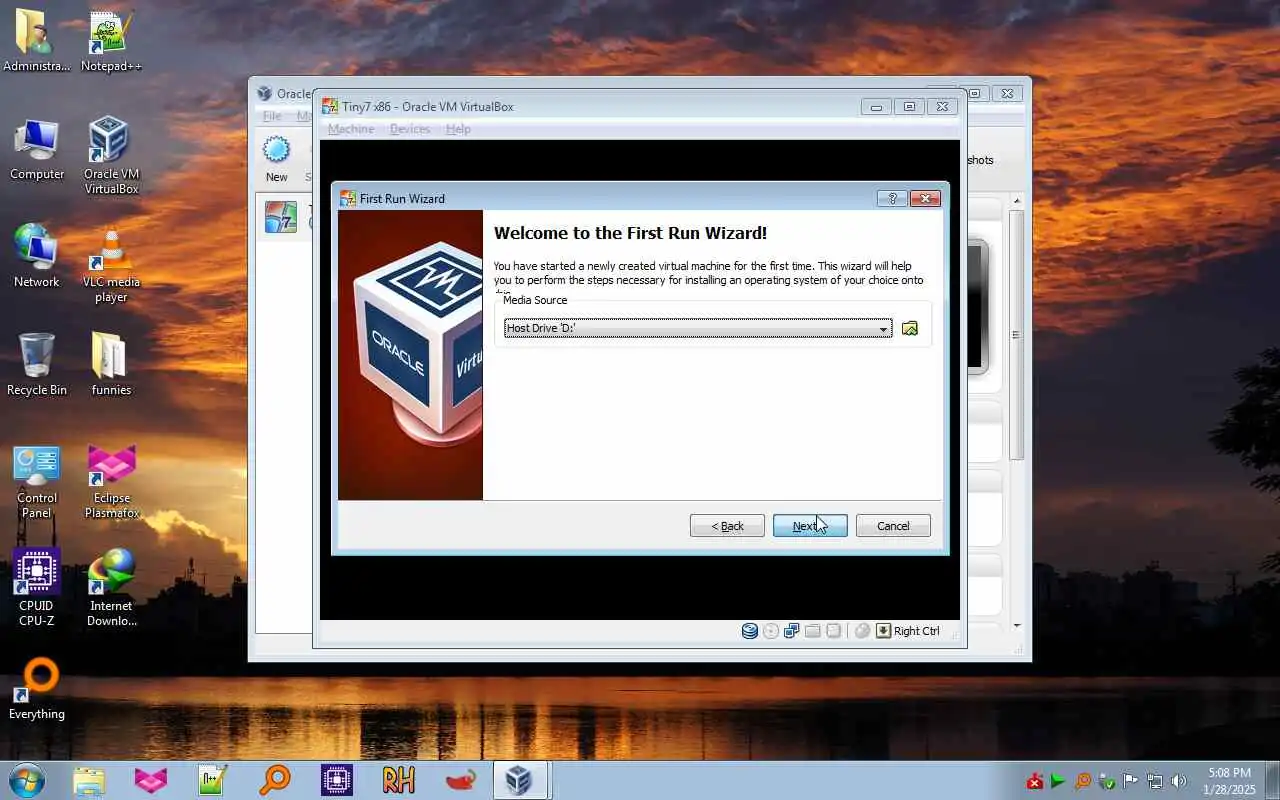Click New icon in VirtualBox Manager toolbar
The width and height of the screenshot is (1280, 800).
(276, 160)
